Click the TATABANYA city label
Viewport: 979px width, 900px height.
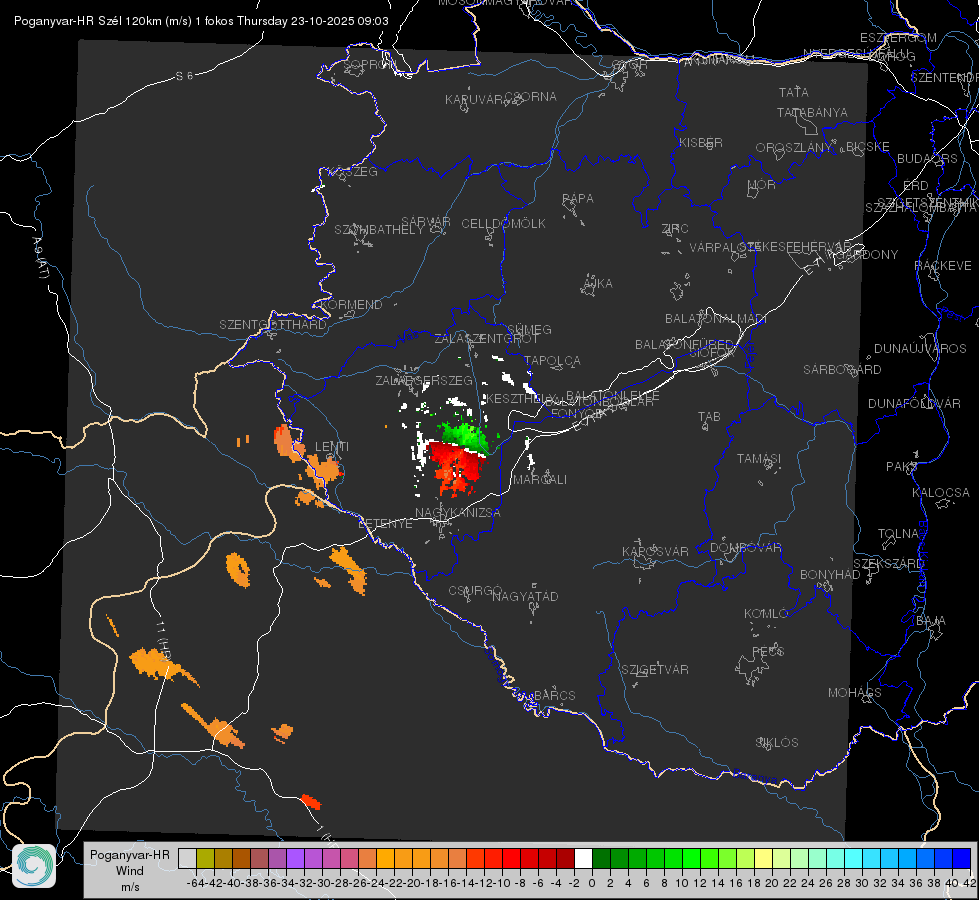point(812,112)
